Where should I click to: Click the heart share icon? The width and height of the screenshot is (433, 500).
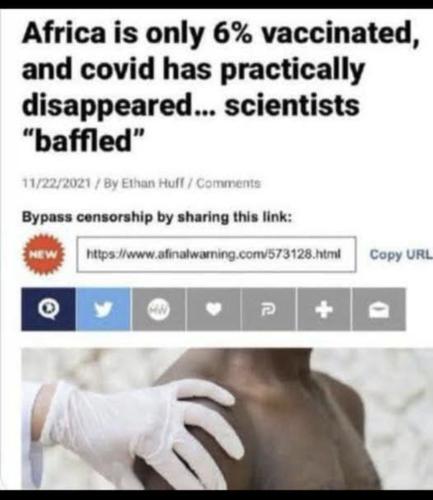[x=213, y=309]
